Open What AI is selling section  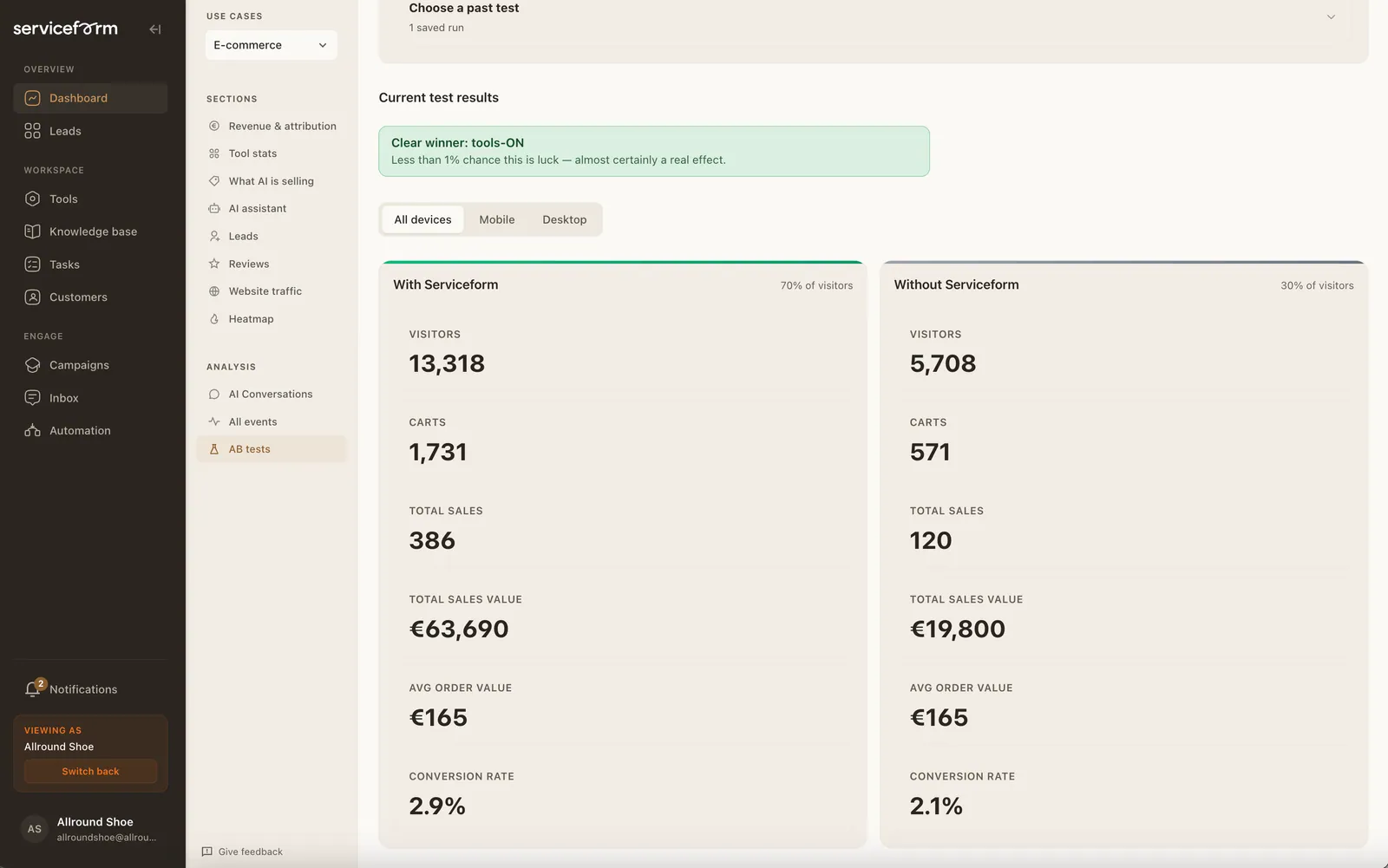(272, 181)
